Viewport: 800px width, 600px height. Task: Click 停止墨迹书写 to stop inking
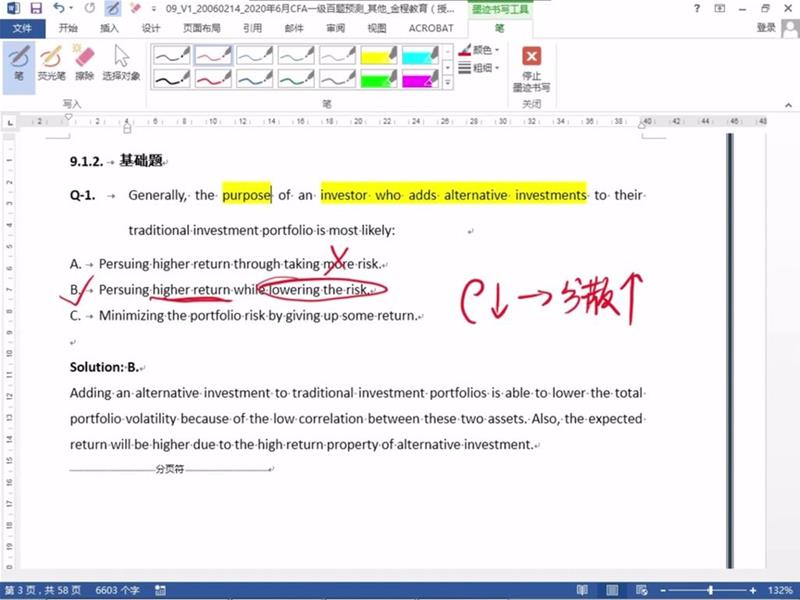532,69
